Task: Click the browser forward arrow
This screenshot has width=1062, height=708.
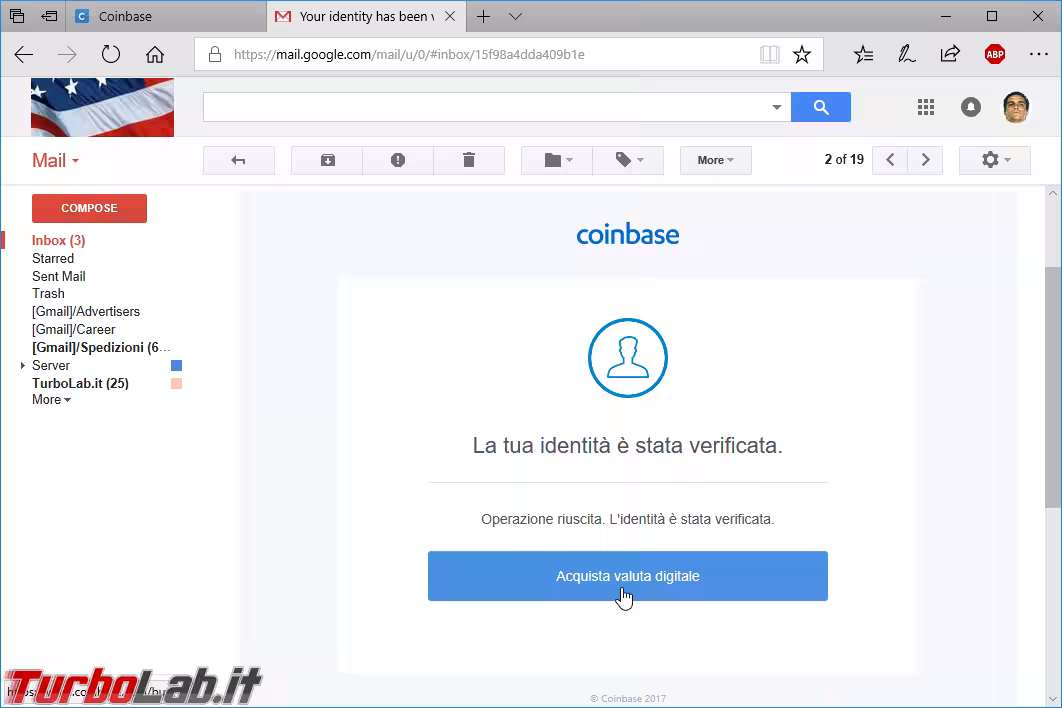Action: click(x=67, y=54)
